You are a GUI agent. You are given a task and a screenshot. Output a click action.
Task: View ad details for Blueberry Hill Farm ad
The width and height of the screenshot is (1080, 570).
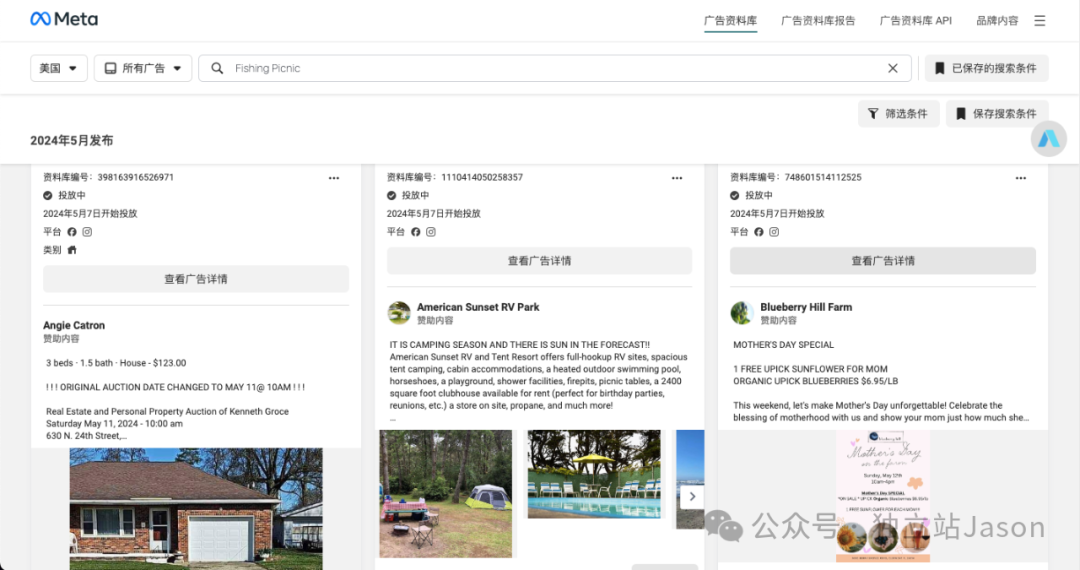click(882, 261)
